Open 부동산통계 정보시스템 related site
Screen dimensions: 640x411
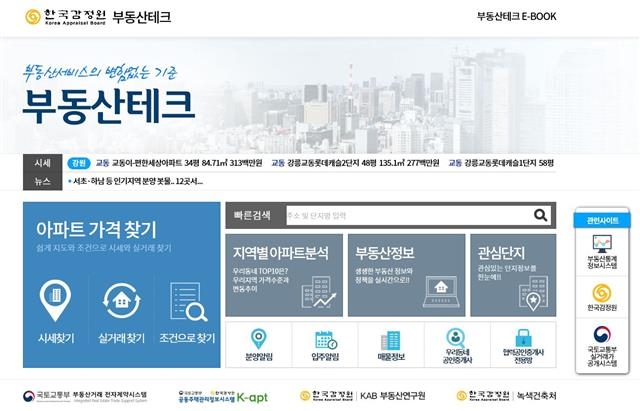tap(602, 251)
